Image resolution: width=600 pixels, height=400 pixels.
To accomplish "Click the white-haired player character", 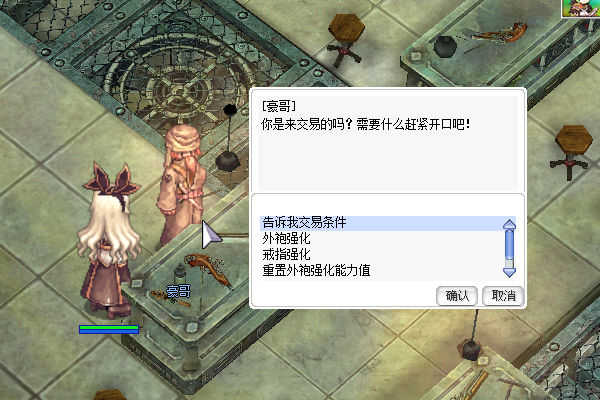I will 109,241.
